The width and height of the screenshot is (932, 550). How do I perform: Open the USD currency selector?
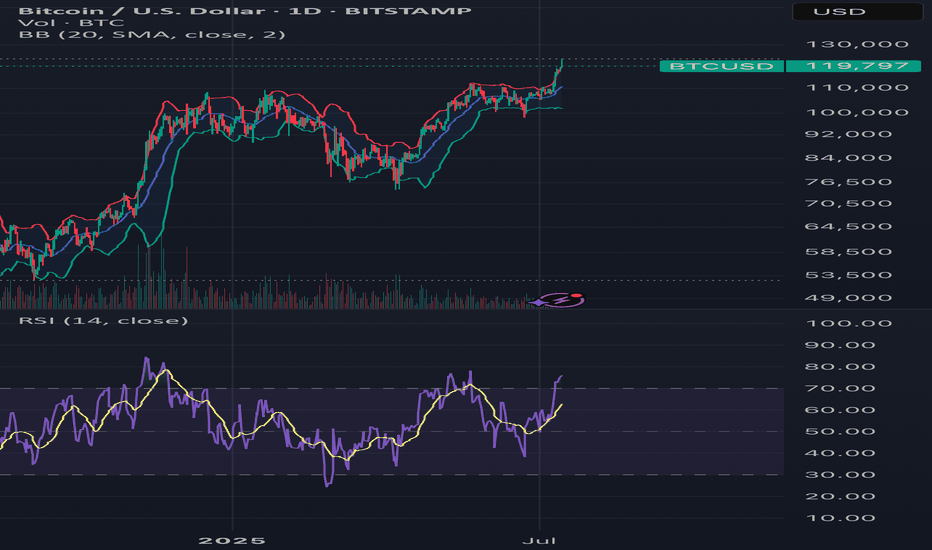(857, 11)
